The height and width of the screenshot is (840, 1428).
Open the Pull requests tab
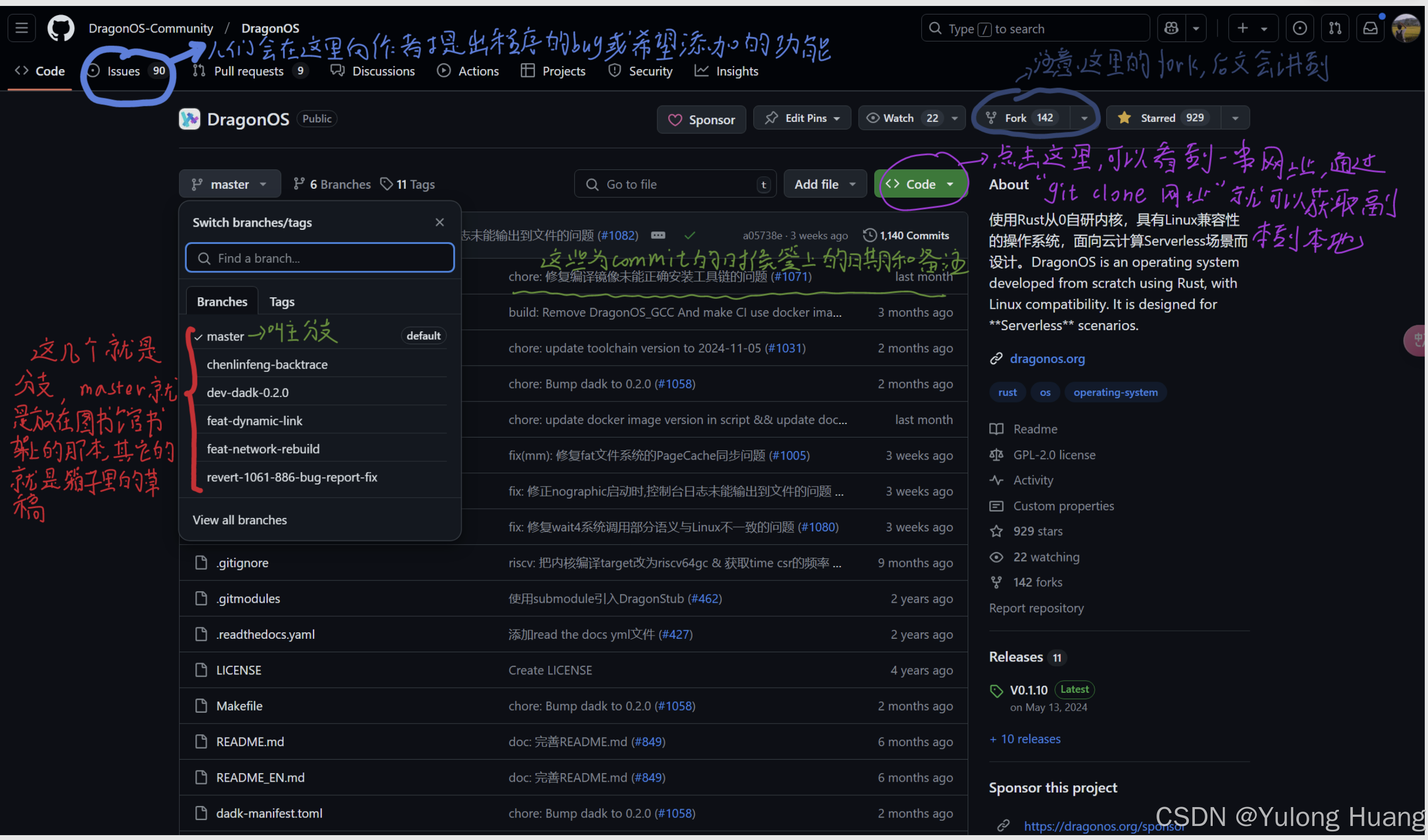point(248,71)
